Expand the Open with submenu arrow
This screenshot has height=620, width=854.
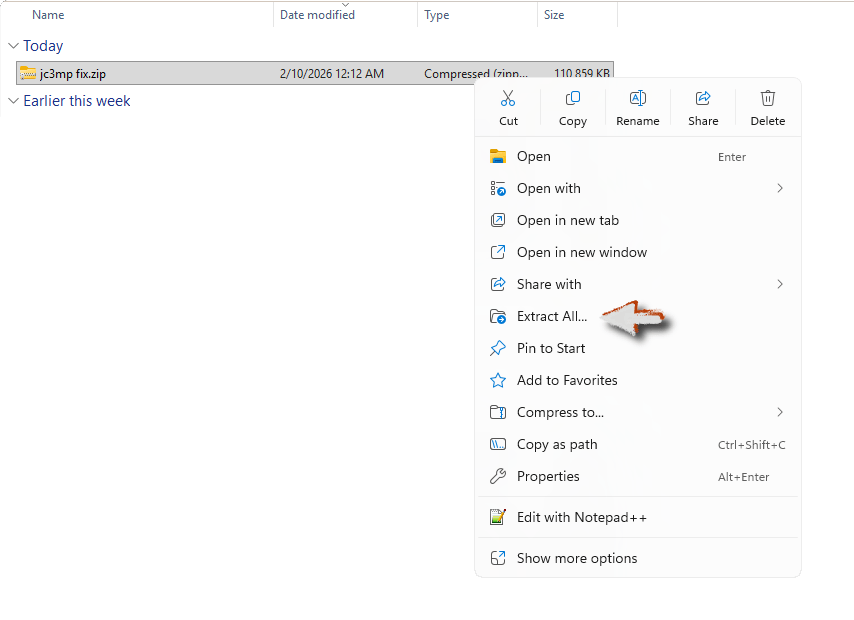click(780, 188)
